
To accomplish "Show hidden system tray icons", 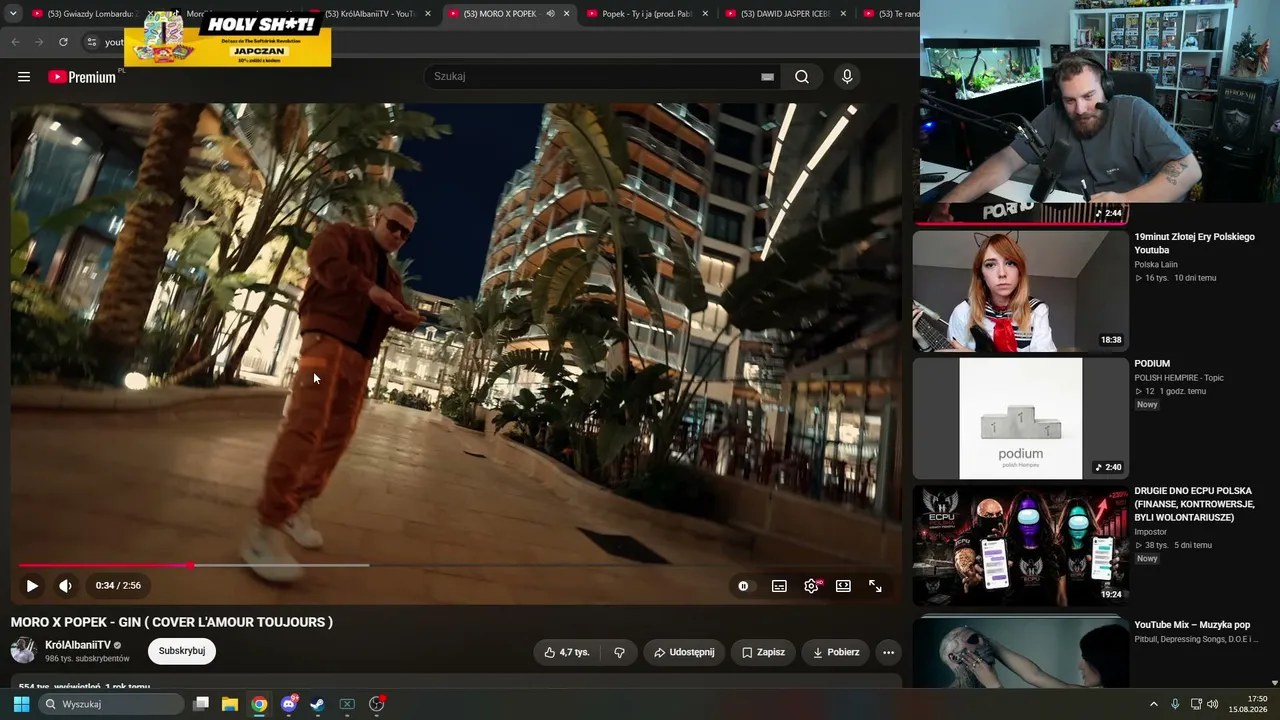I will pos(1153,704).
